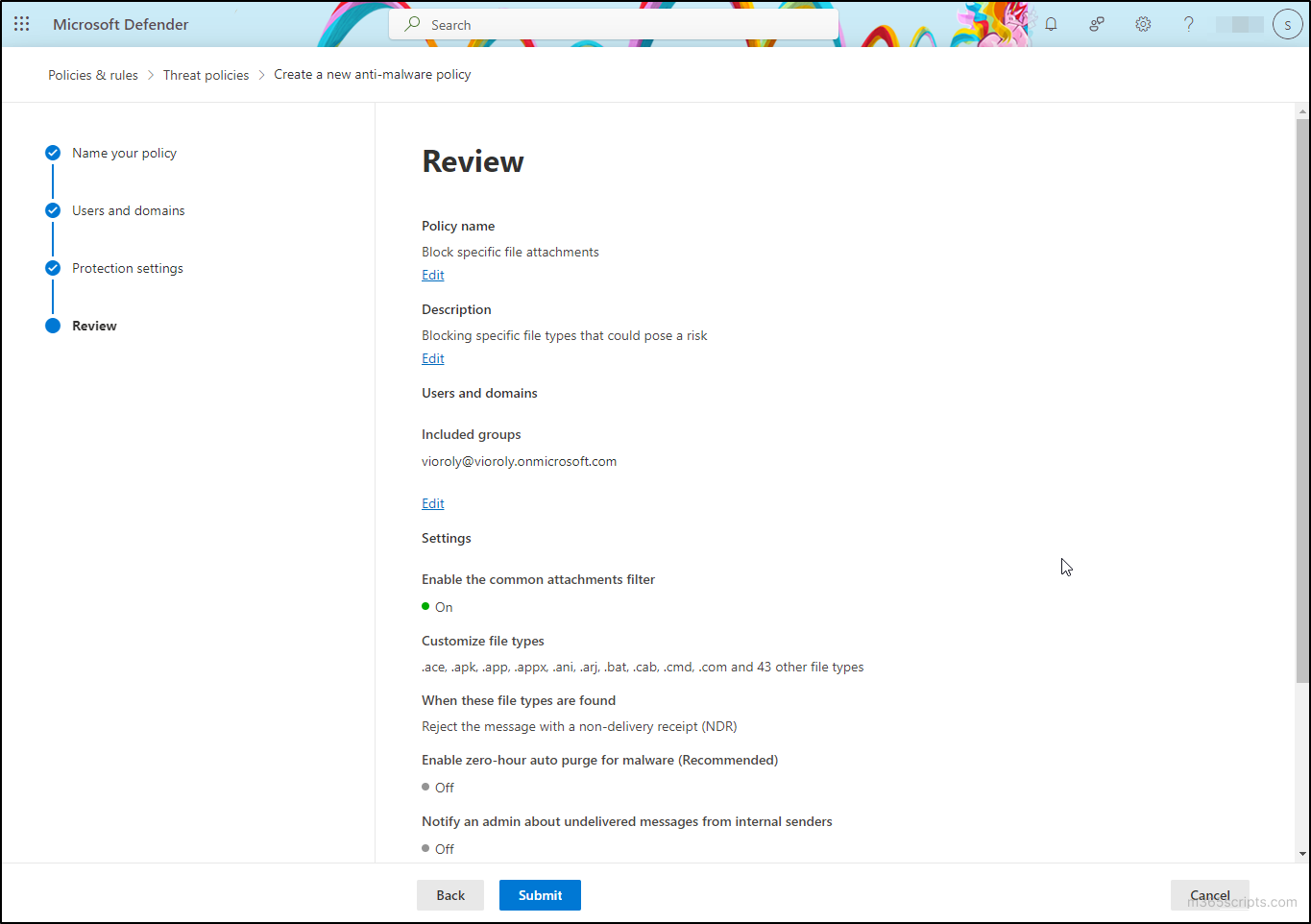Screen dimensions: 1311x924
Task: Open the help question mark icon
Action: tap(1189, 24)
